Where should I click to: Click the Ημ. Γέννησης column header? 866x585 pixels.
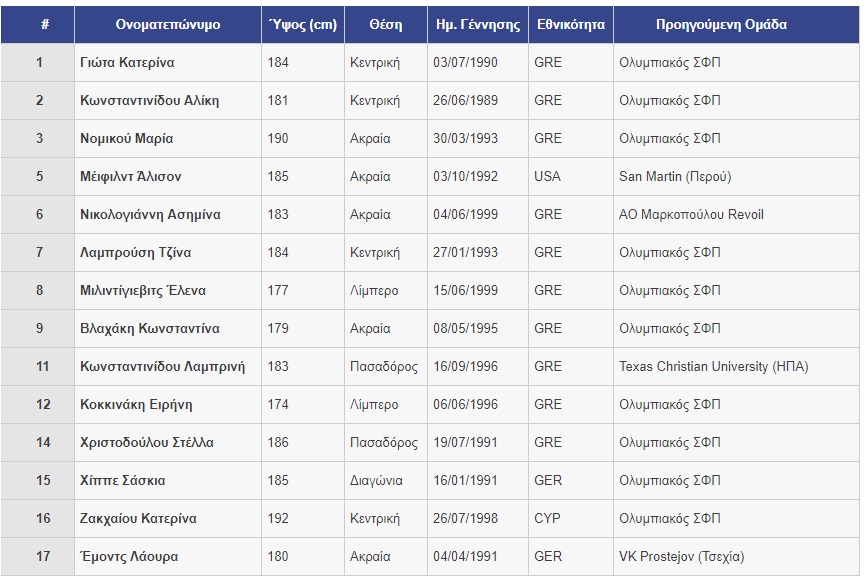click(x=478, y=25)
